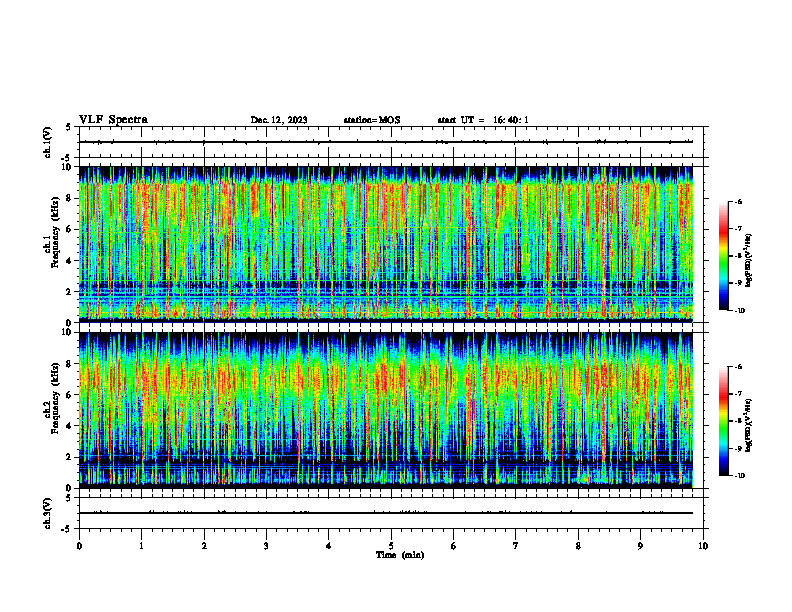Click the date 'Dec. 12, 2023'
Image resolution: width=792 pixels, height=612 pixels.
279,120
